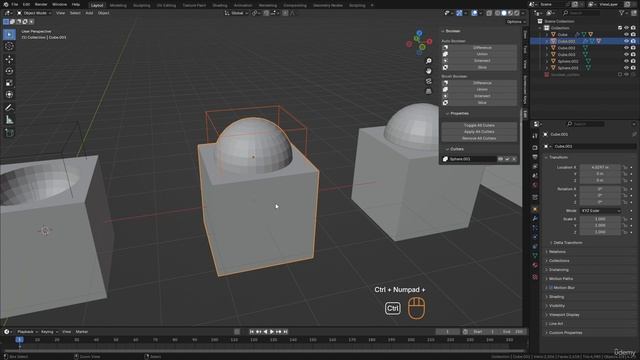Image resolution: width=640 pixels, height=360 pixels.
Task: Click the Blender logo icon
Action: point(5,4)
